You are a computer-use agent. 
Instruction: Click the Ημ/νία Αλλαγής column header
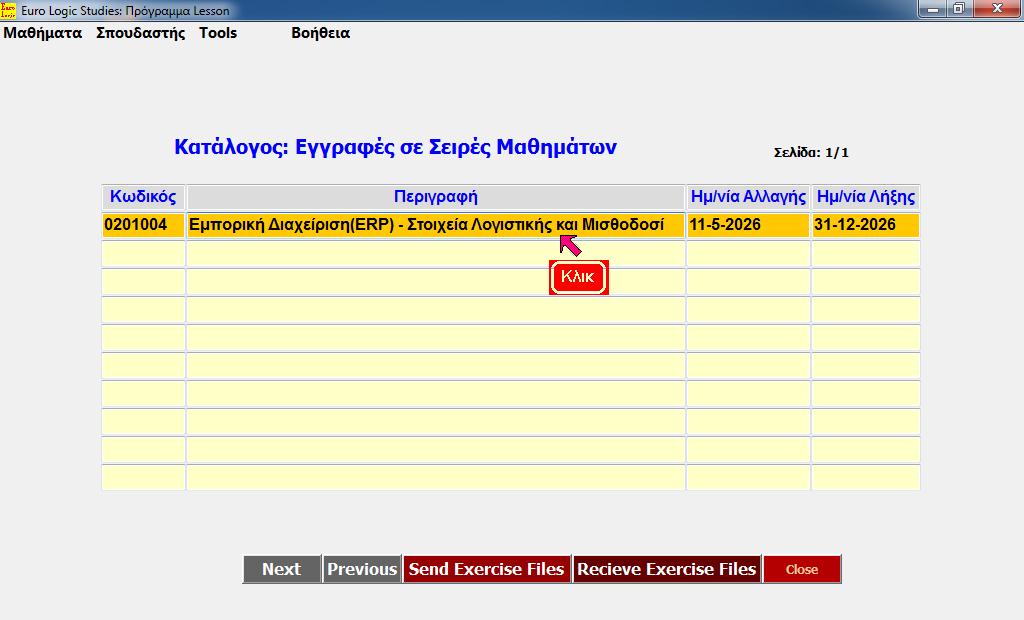tap(748, 197)
